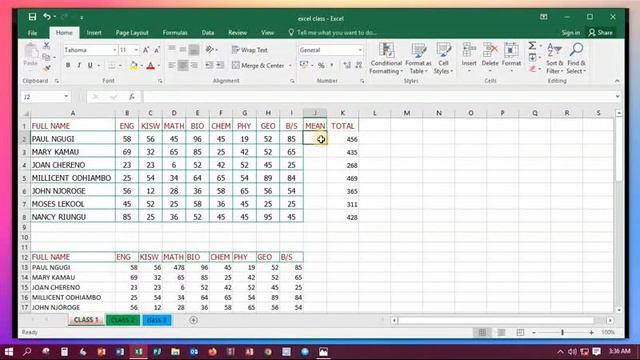This screenshot has height=360, width=640.
Task: Click the Insert Function fx icon
Action: (x=132, y=97)
